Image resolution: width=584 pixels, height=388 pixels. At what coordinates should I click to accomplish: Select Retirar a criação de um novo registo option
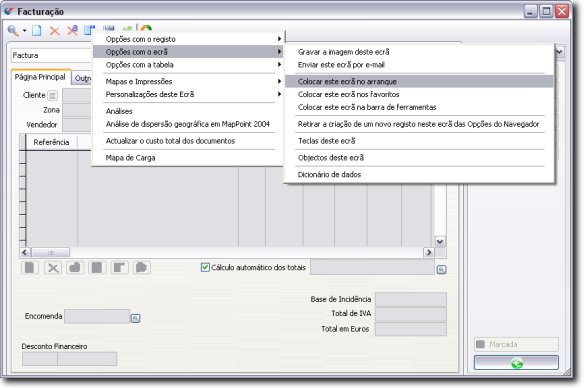(419, 124)
